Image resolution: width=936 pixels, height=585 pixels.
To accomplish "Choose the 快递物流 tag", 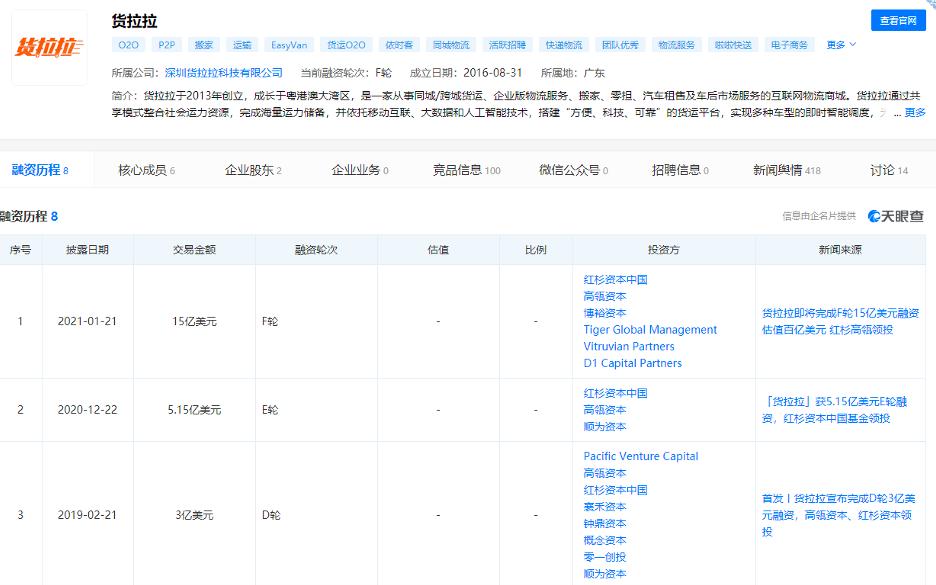I will tap(564, 45).
